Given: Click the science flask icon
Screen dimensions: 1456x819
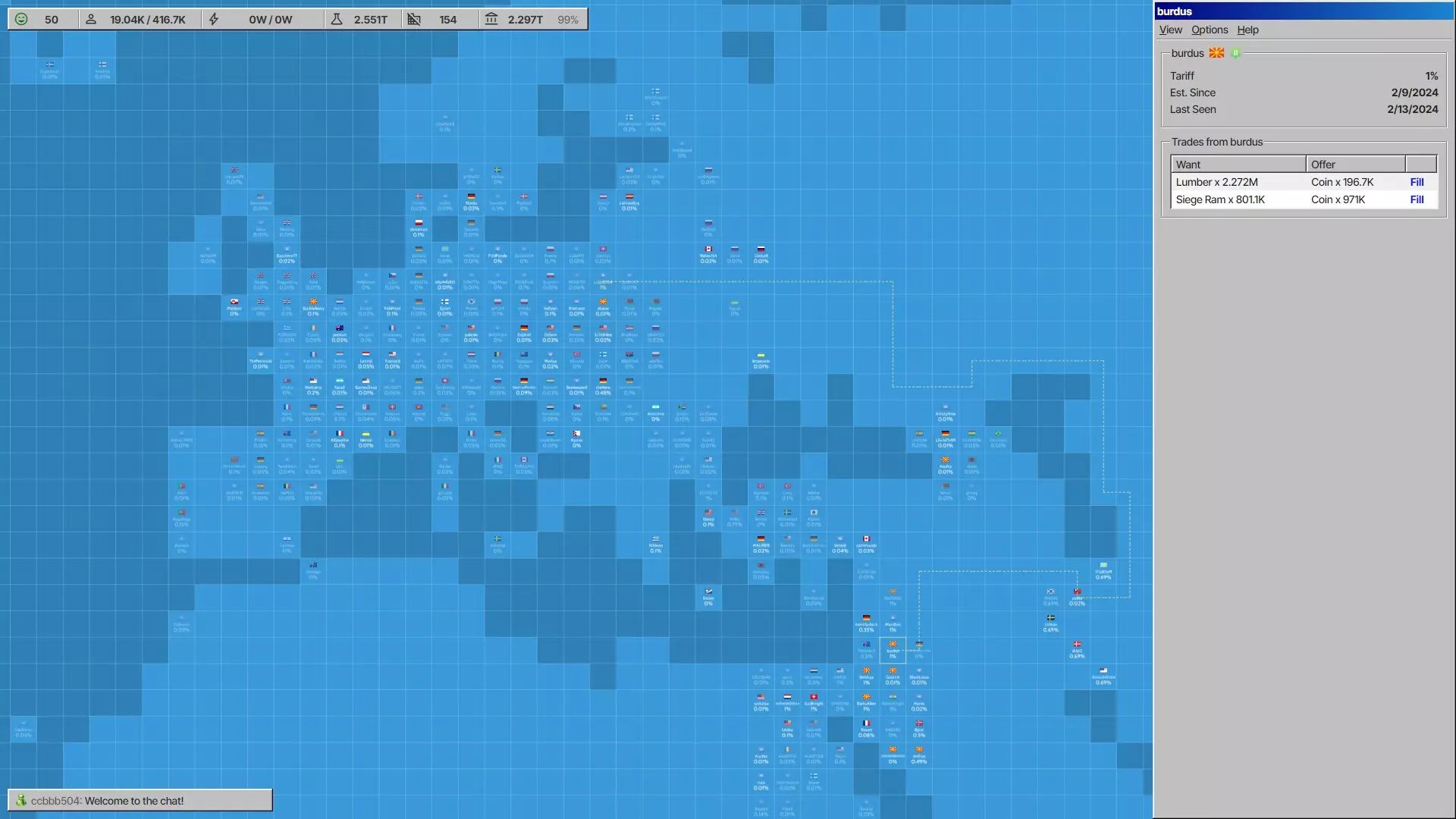Looking at the screenshot, I should (x=337, y=19).
